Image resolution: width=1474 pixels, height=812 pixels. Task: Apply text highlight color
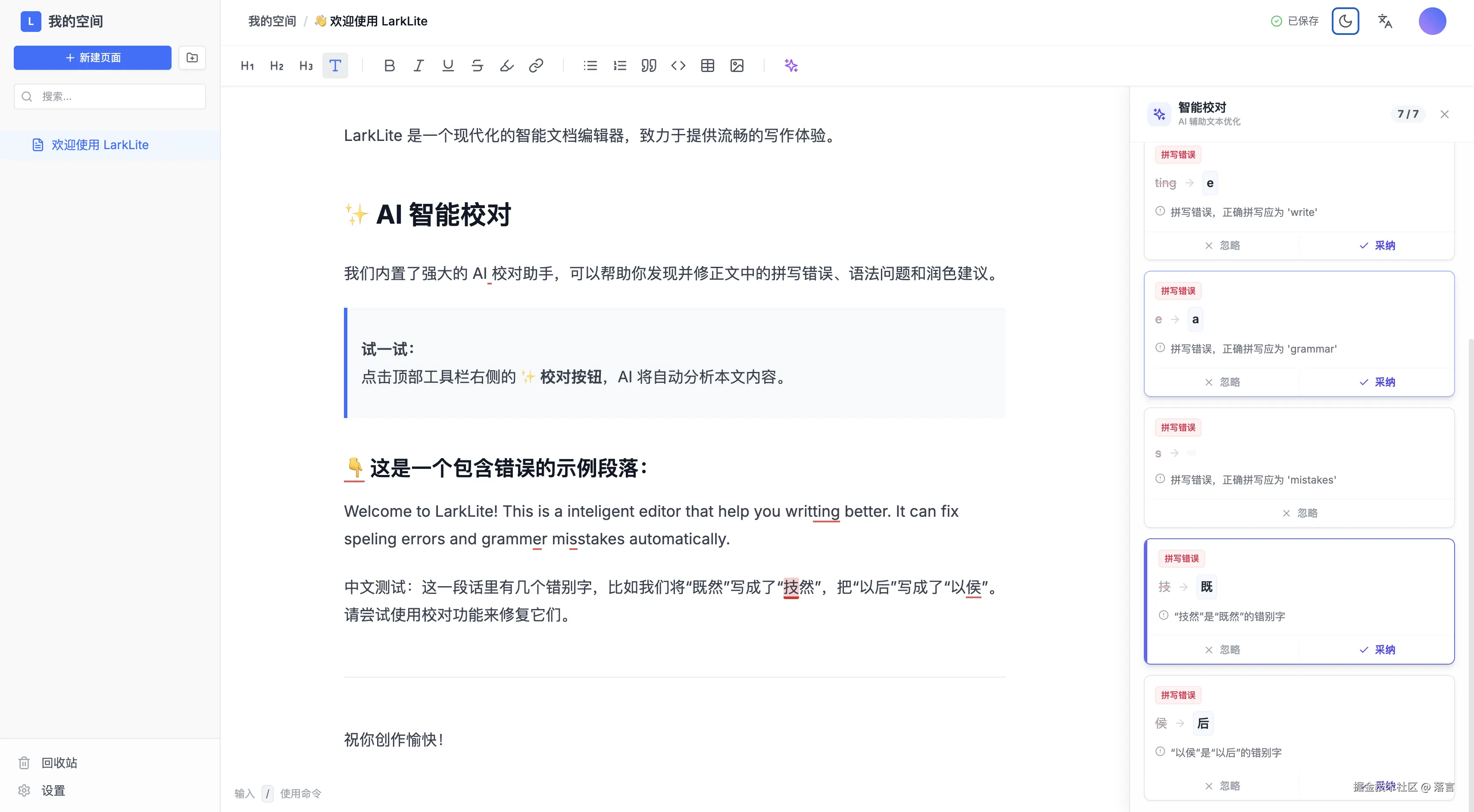(x=506, y=65)
